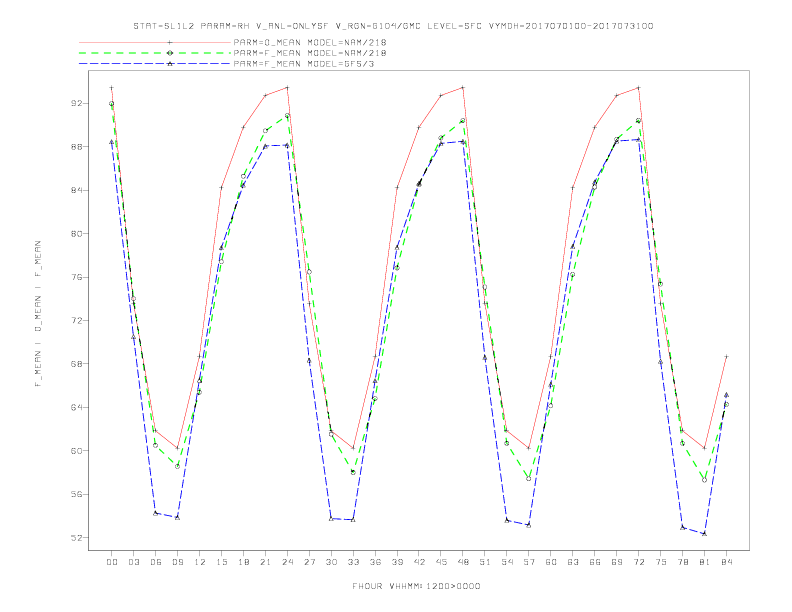
Task: Click y-axis tick label 92
Action: click(76, 104)
